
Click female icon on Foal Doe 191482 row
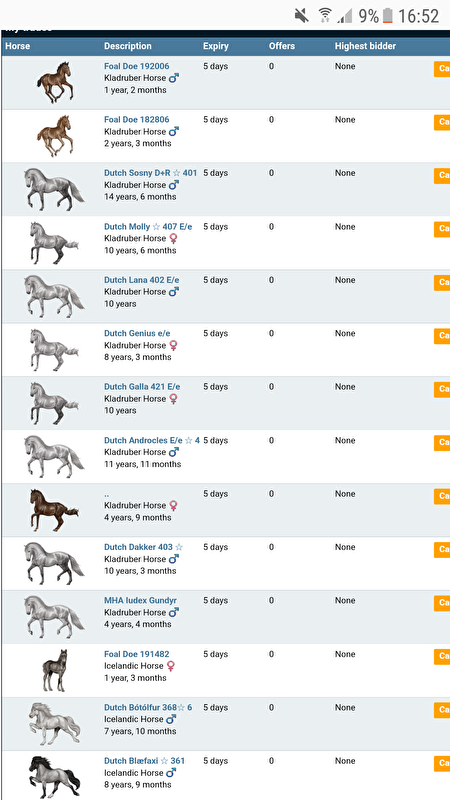pyautogui.click(x=171, y=666)
